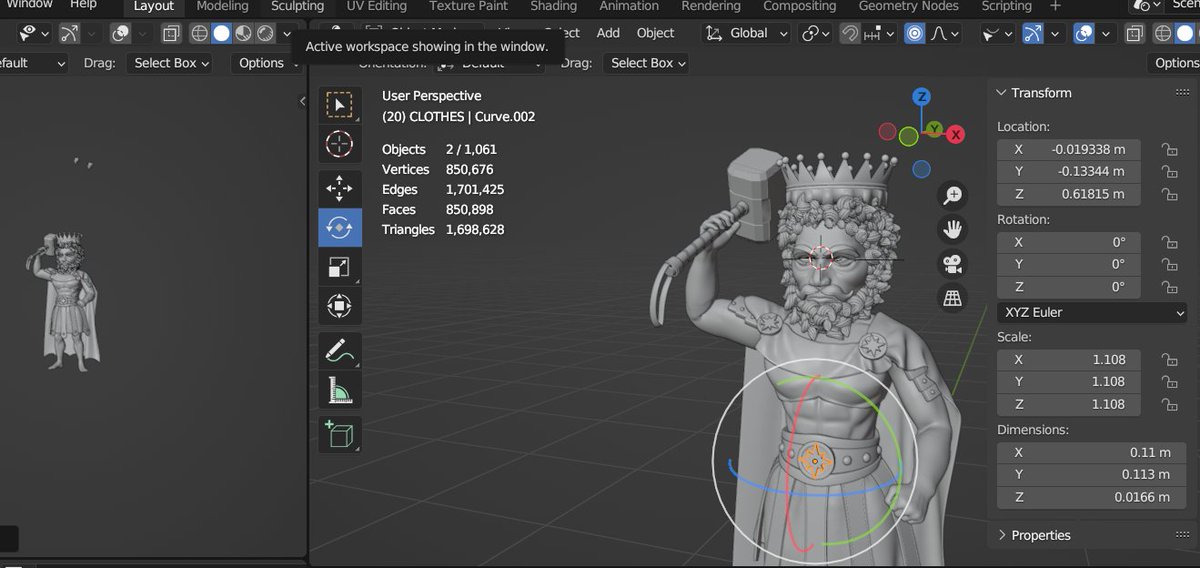
Task: Switch to the Geometry Nodes workspace
Action: [908, 6]
